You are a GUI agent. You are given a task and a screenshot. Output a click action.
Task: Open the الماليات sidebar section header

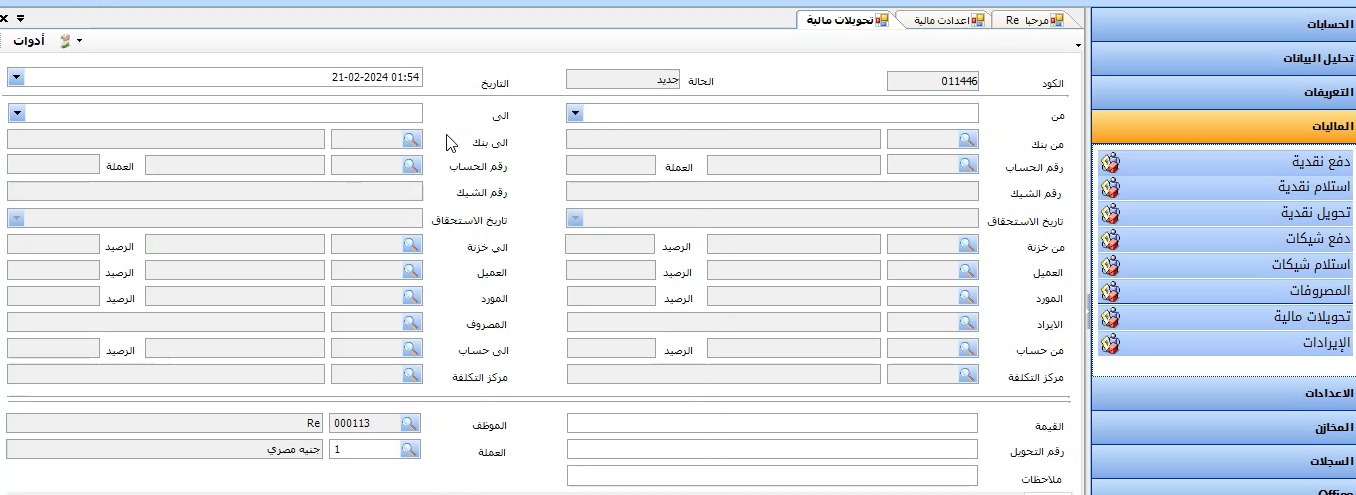[1223, 126]
